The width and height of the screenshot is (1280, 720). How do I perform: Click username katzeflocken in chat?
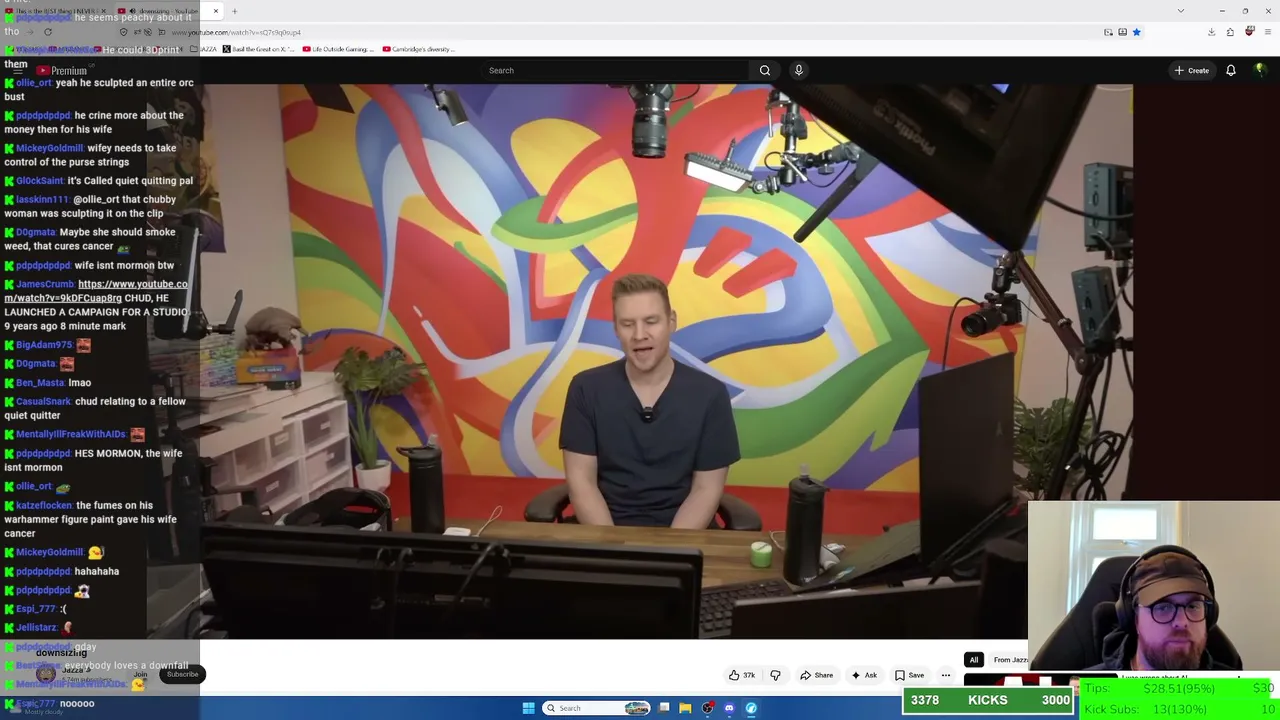pos(44,505)
